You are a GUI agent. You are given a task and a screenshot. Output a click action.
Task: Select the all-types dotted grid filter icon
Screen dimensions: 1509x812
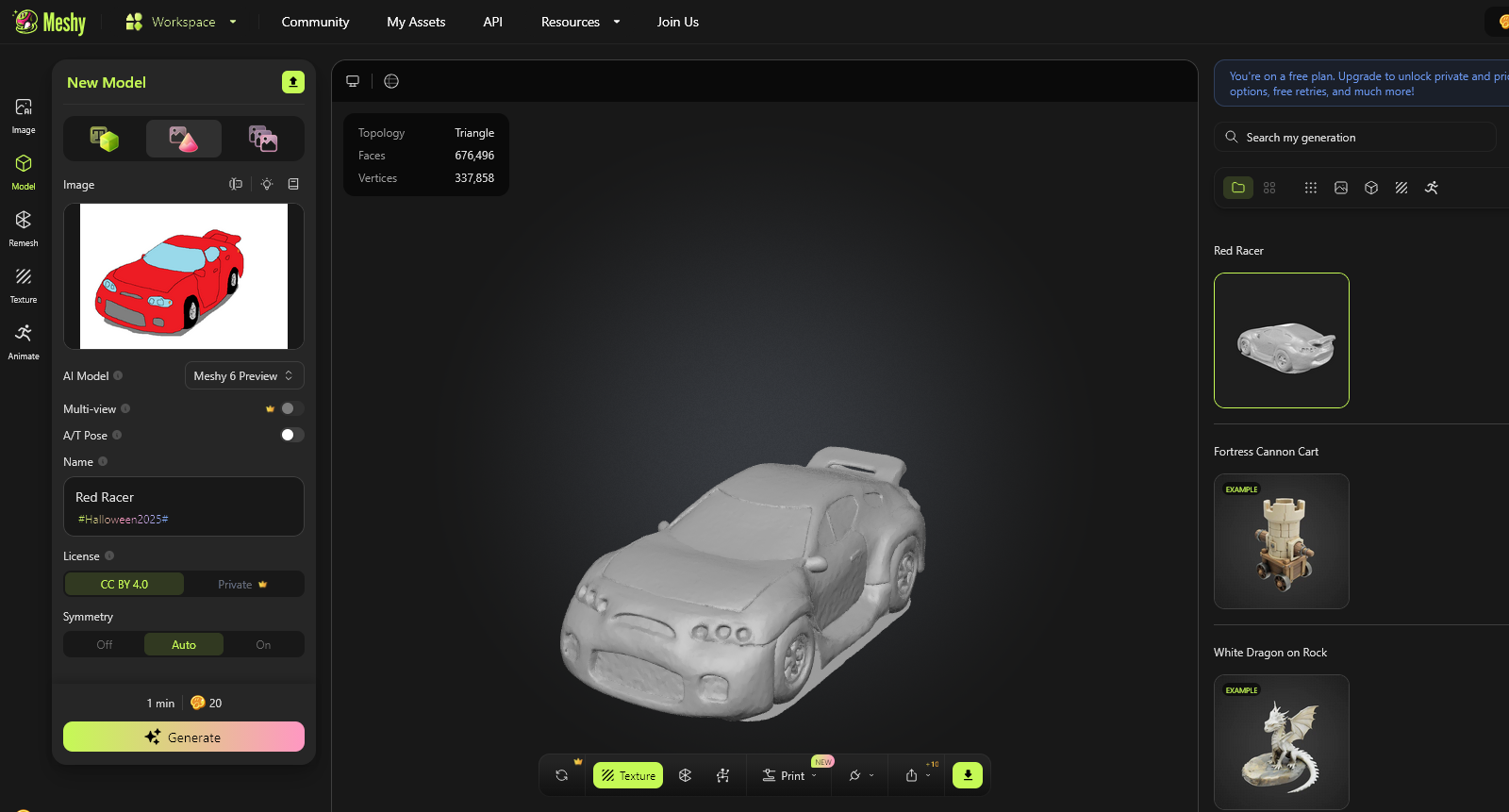tap(1311, 188)
